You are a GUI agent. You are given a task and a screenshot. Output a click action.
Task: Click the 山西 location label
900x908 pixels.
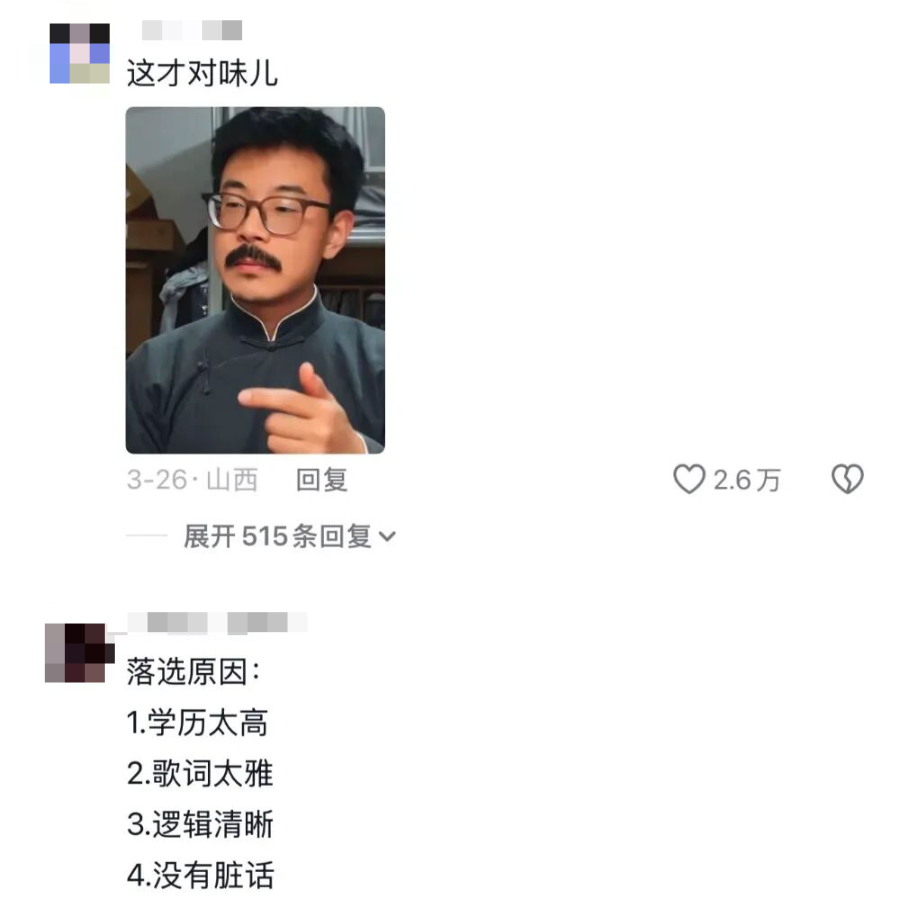(x=232, y=479)
